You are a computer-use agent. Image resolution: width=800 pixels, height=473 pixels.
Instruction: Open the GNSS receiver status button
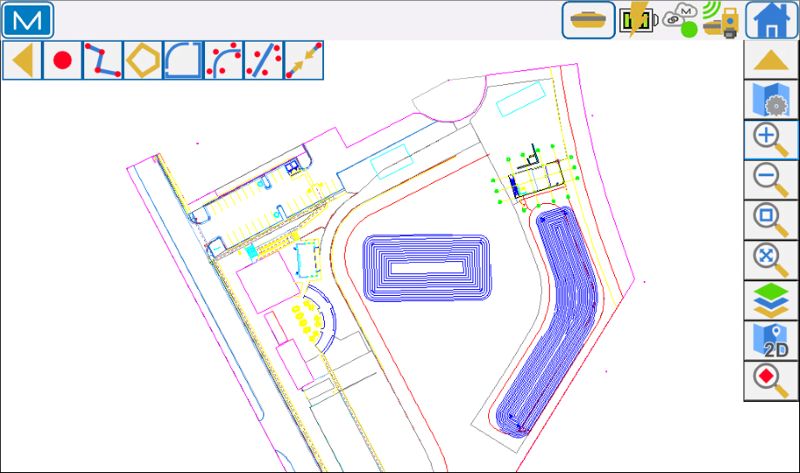click(x=588, y=20)
